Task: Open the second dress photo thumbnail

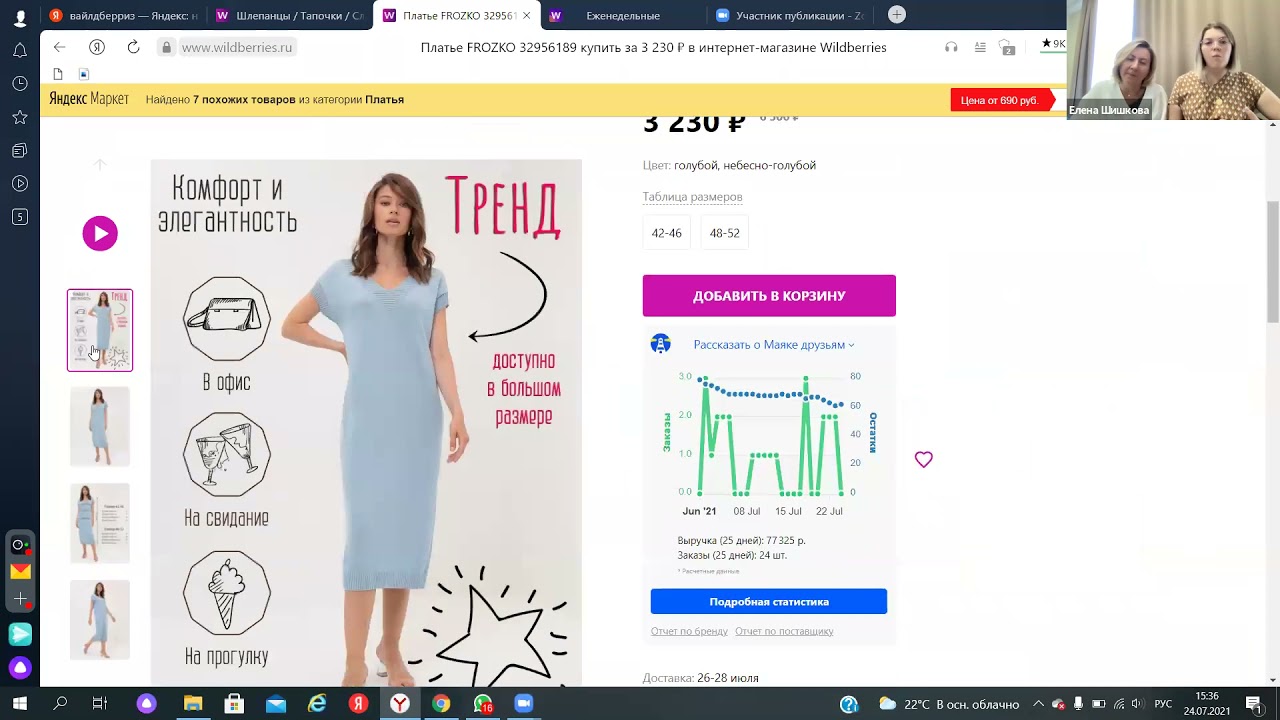Action: click(x=100, y=426)
